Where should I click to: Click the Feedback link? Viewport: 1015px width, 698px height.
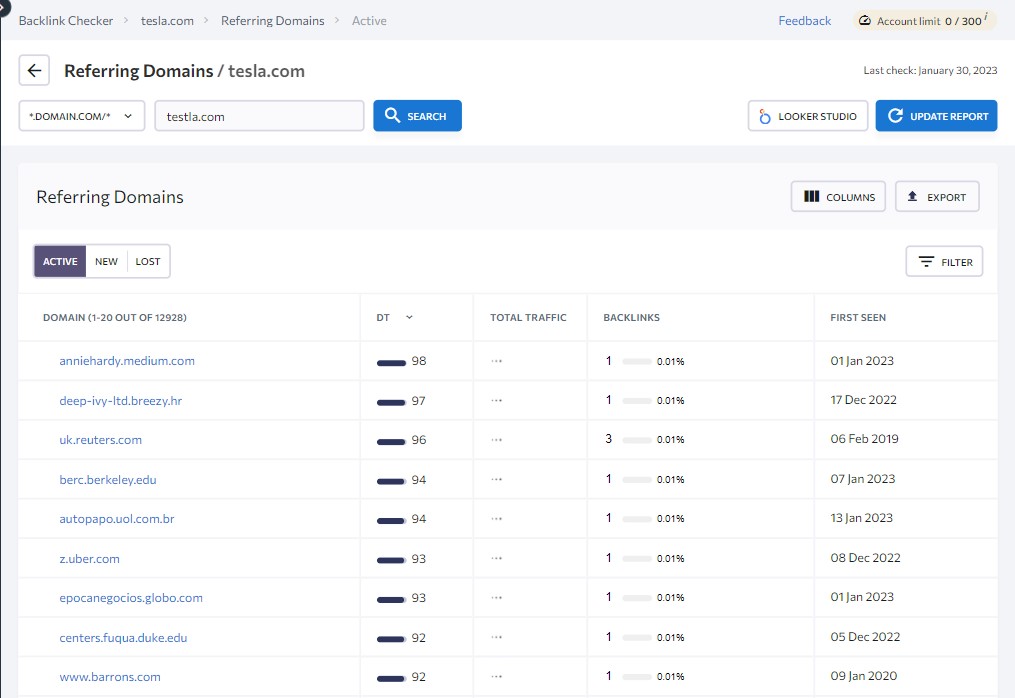coord(805,21)
